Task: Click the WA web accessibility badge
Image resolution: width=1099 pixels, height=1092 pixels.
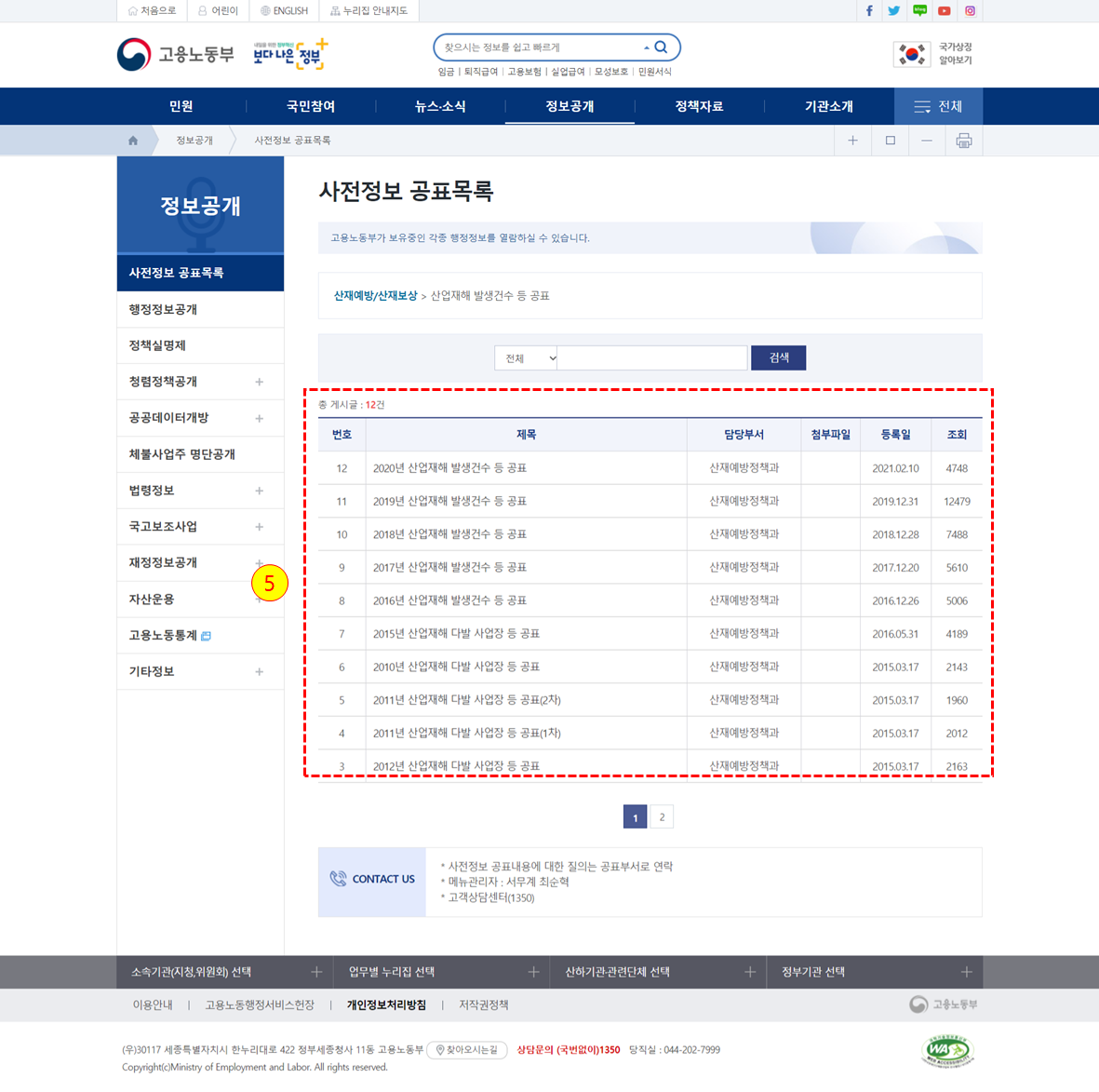Action: coord(947,1051)
